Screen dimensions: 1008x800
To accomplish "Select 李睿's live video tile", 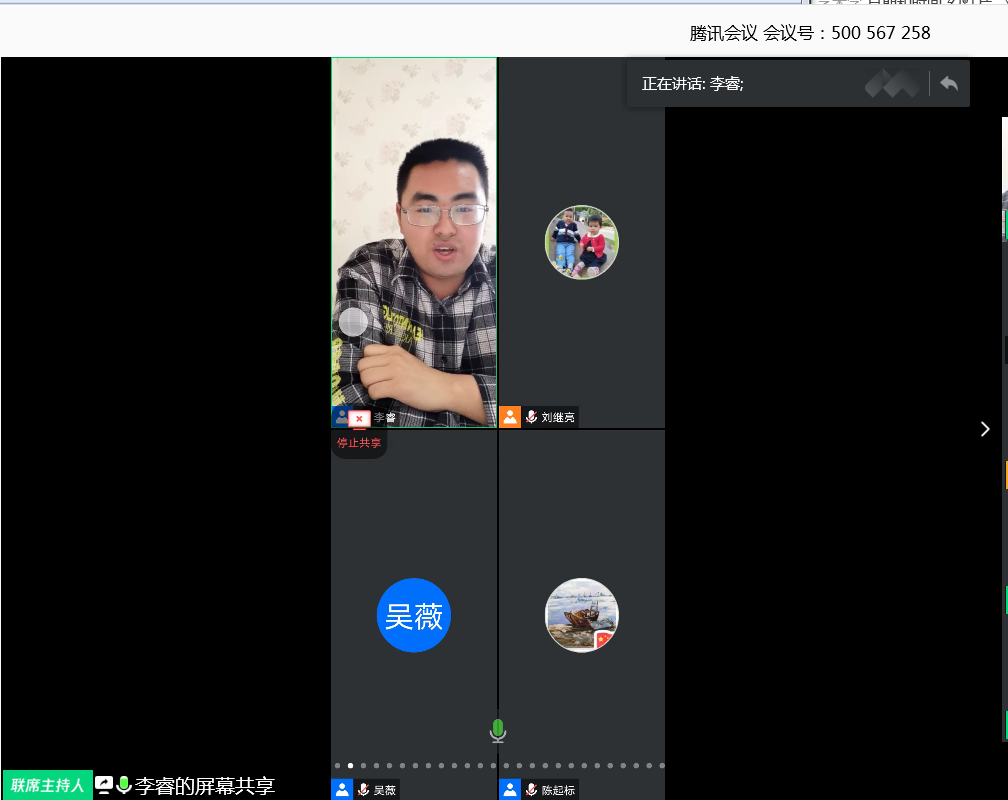I will tap(414, 242).
